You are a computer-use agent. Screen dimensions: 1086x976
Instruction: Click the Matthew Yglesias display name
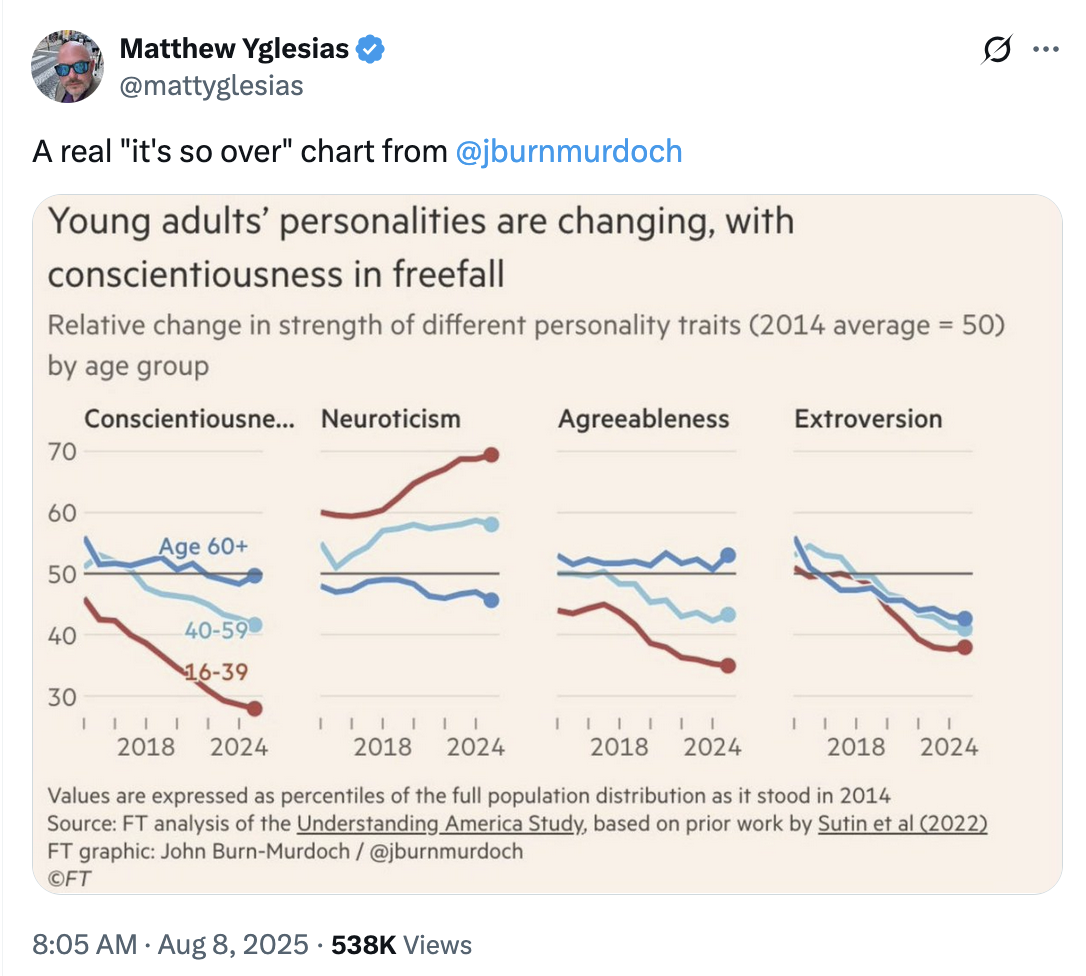point(234,49)
